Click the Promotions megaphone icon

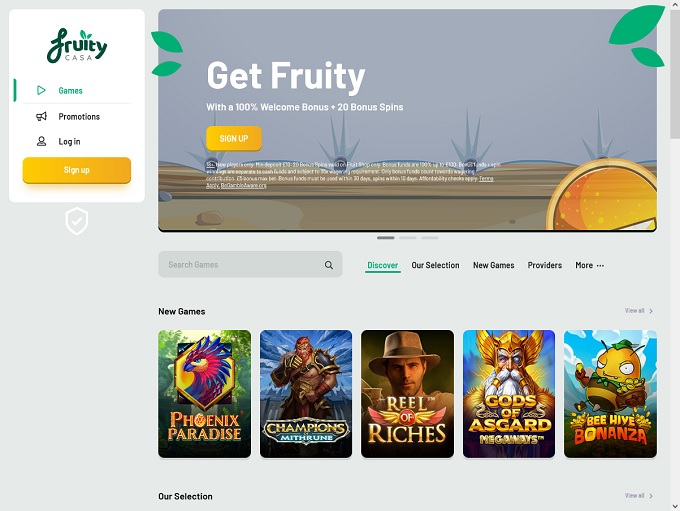point(41,116)
